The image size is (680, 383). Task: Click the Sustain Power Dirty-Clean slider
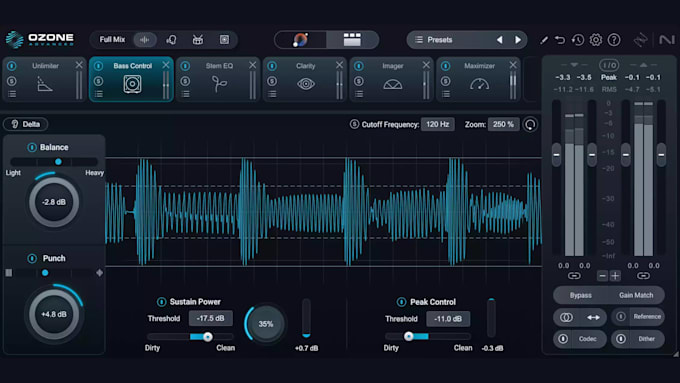coord(190,337)
